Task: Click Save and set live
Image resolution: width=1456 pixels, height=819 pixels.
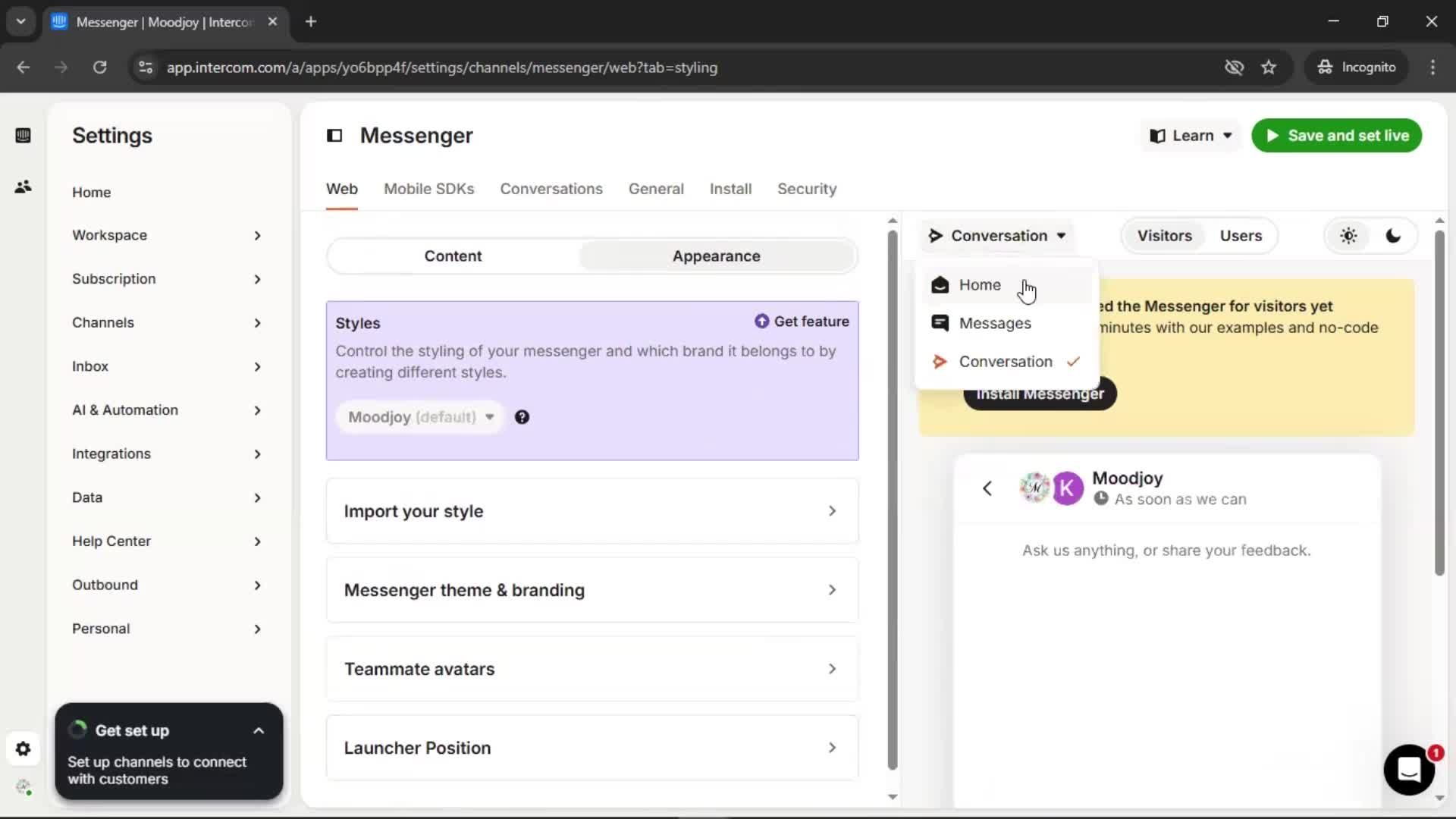Action: [1336, 136]
